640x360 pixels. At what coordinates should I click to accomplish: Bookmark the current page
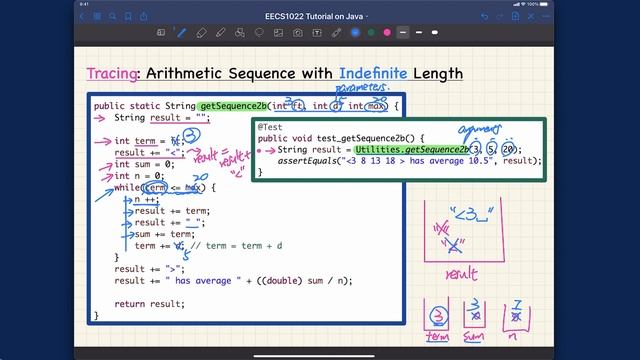pos(128,16)
